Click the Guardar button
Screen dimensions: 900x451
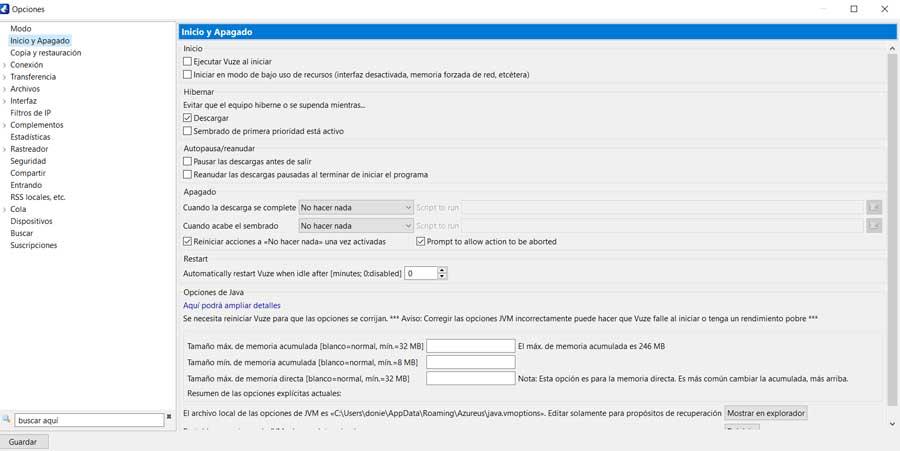[23, 442]
